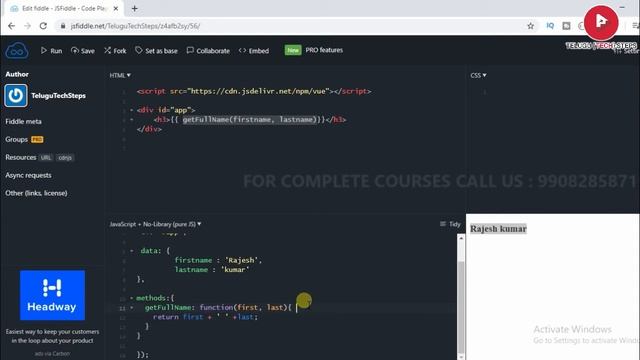Click the green New badge
The height and width of the screenshot is (360, 640).
293,50
